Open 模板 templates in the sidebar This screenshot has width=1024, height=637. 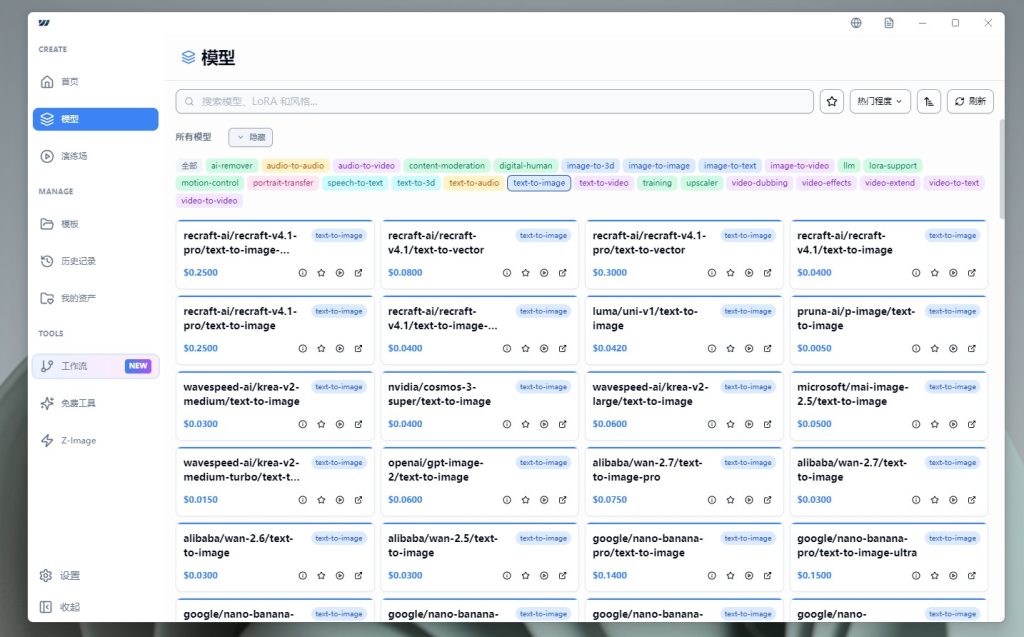95,224
